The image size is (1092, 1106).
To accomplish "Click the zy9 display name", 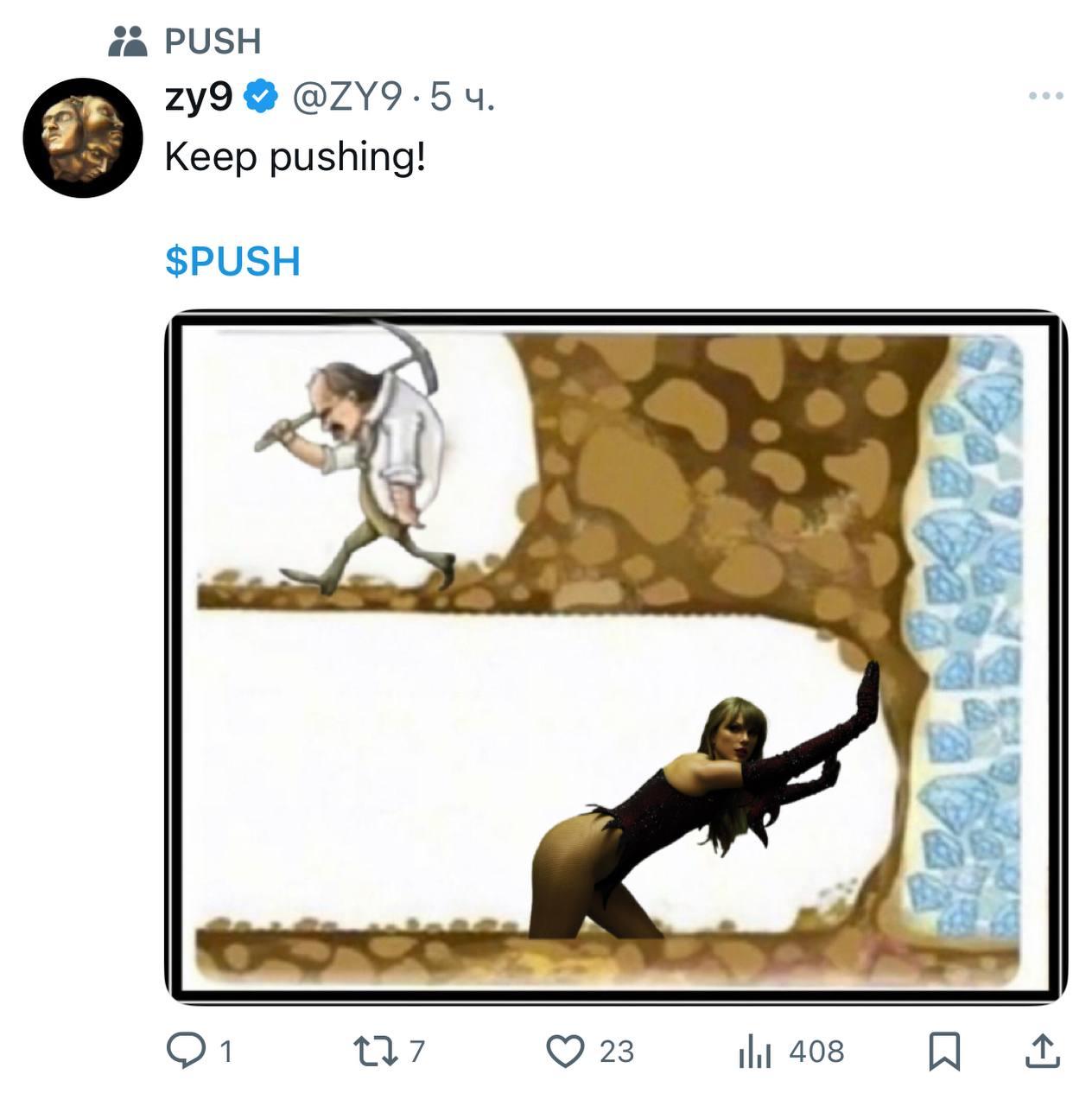I will pos(199,99).
